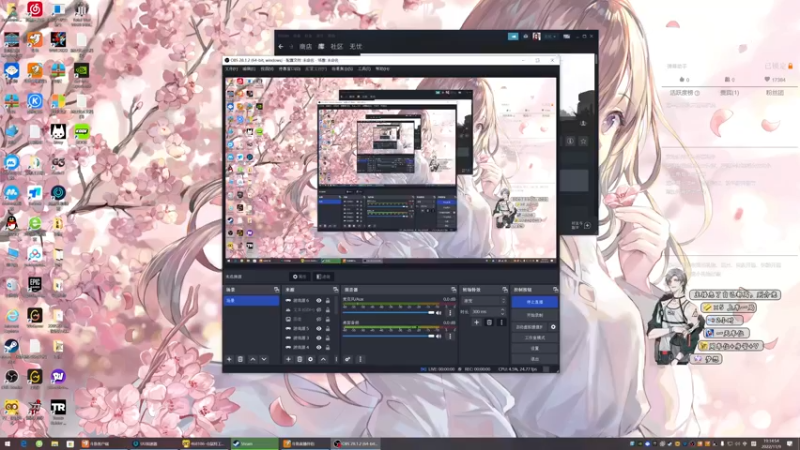
Task: Click the OBS preview canvas
Action: pos(391,168)
